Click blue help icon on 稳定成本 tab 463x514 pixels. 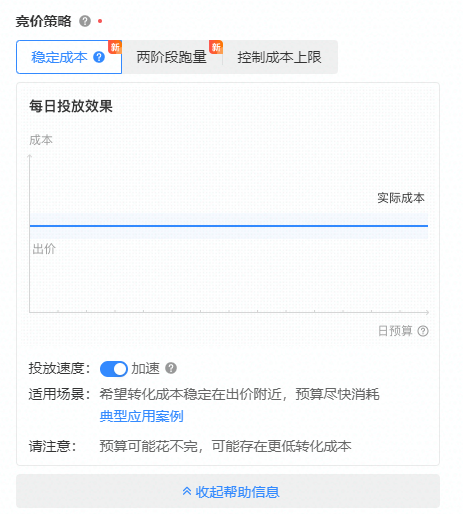[x=99, y=57]
